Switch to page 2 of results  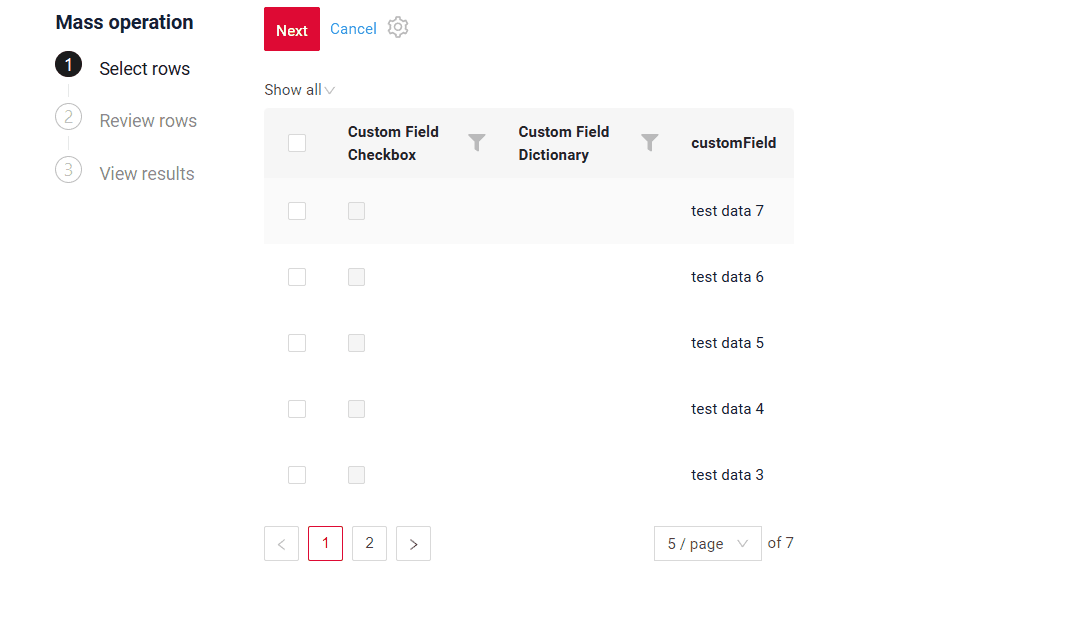(369, 544)
